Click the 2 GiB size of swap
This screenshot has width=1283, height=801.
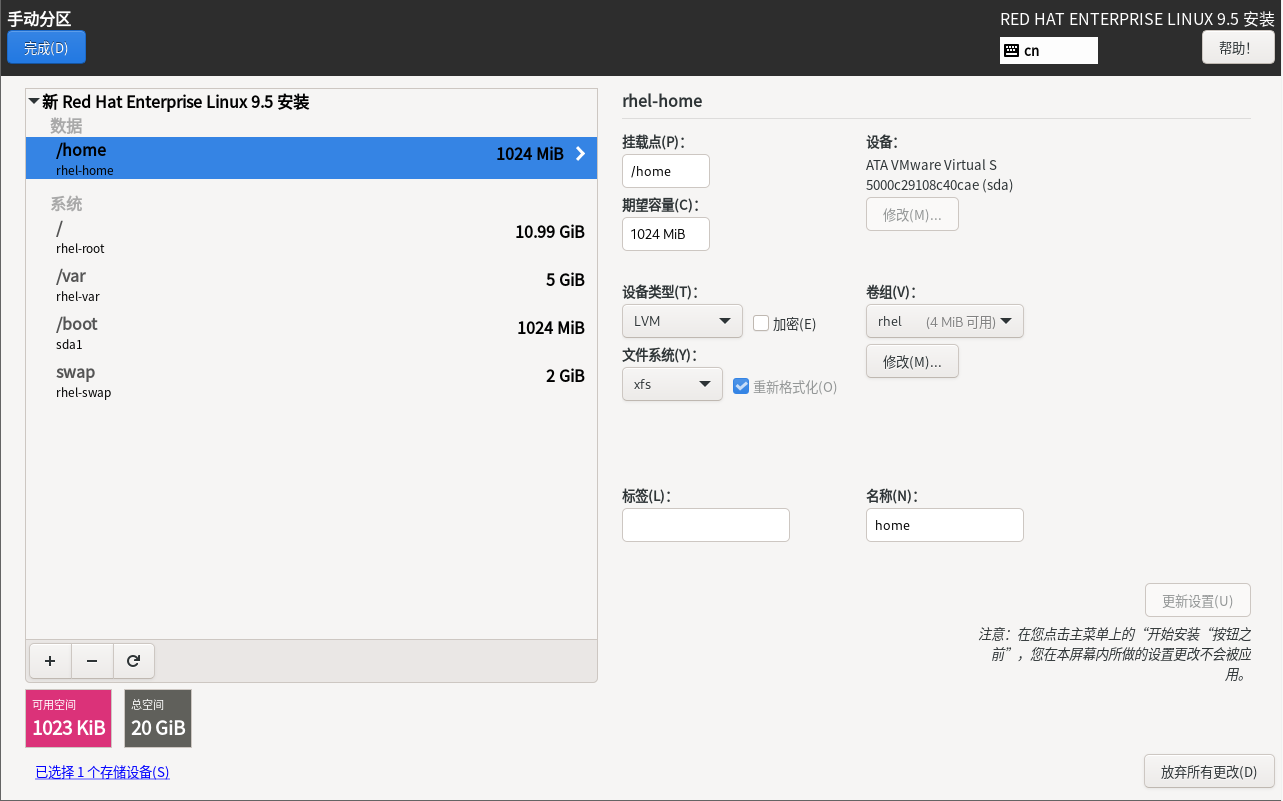coord(565,376)
